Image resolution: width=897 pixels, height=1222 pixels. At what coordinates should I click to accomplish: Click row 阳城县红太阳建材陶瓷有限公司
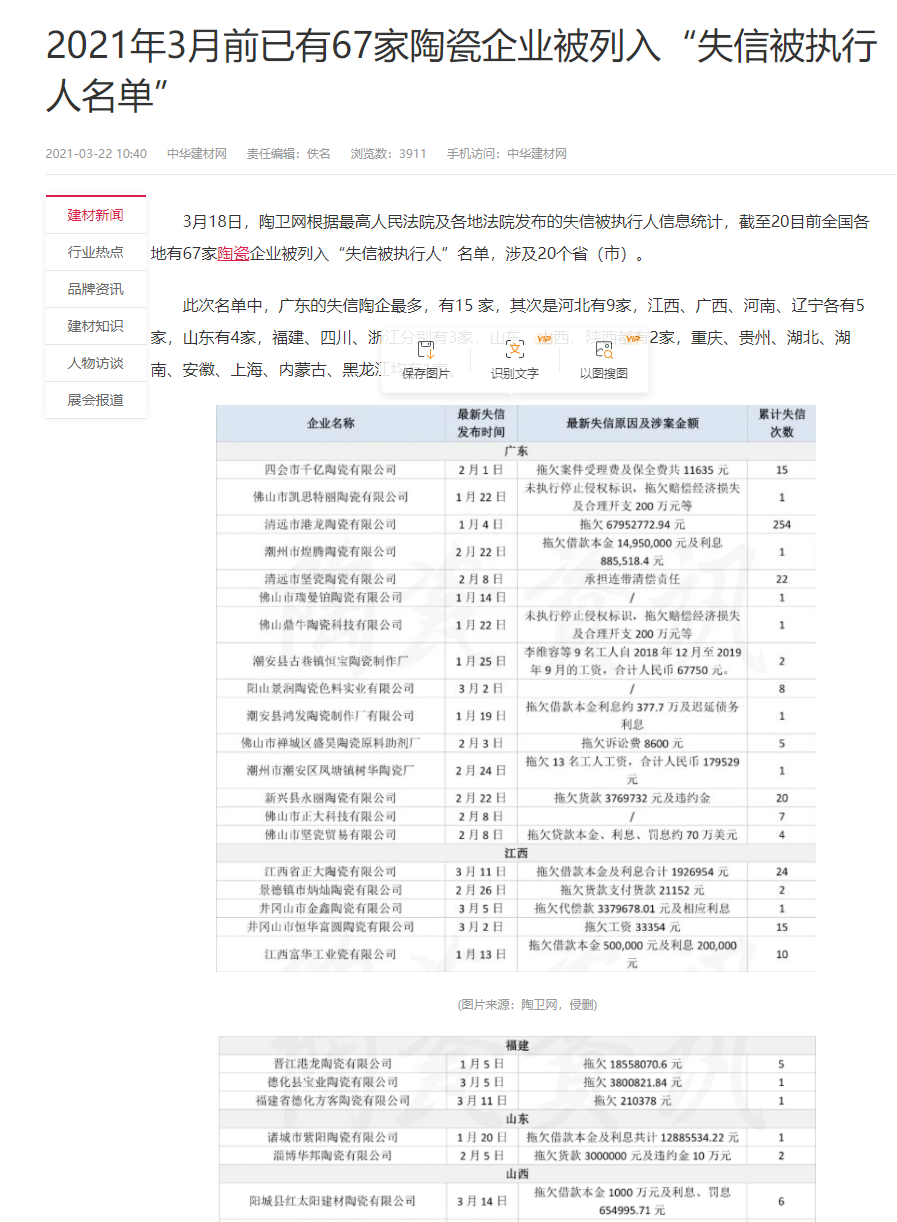[x=516, y=1201]
